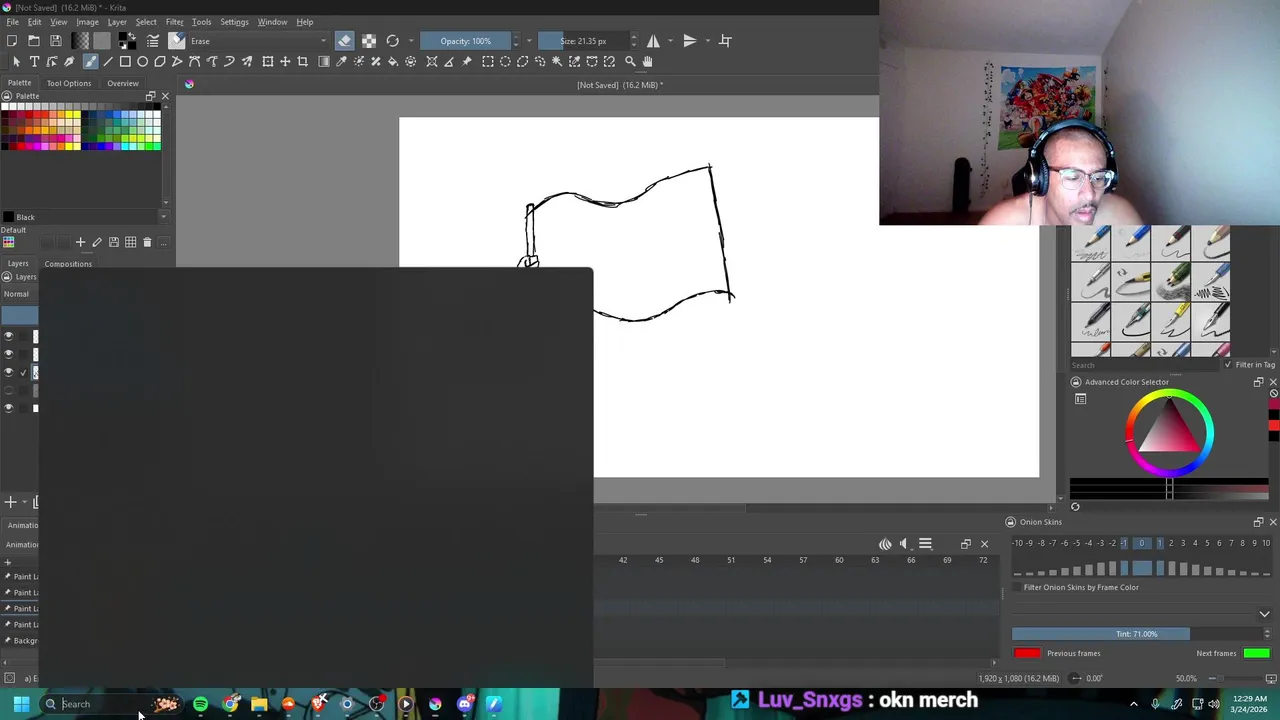Add a new color to the palette
The image size is (1280, 720).
click(81, 242)
